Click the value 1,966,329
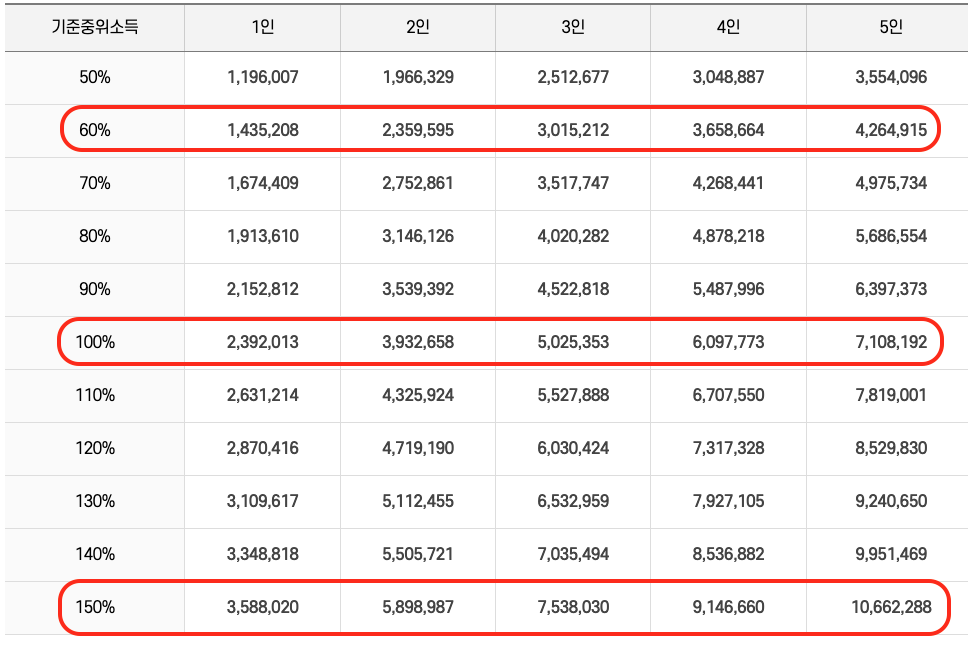 [418, 77]
